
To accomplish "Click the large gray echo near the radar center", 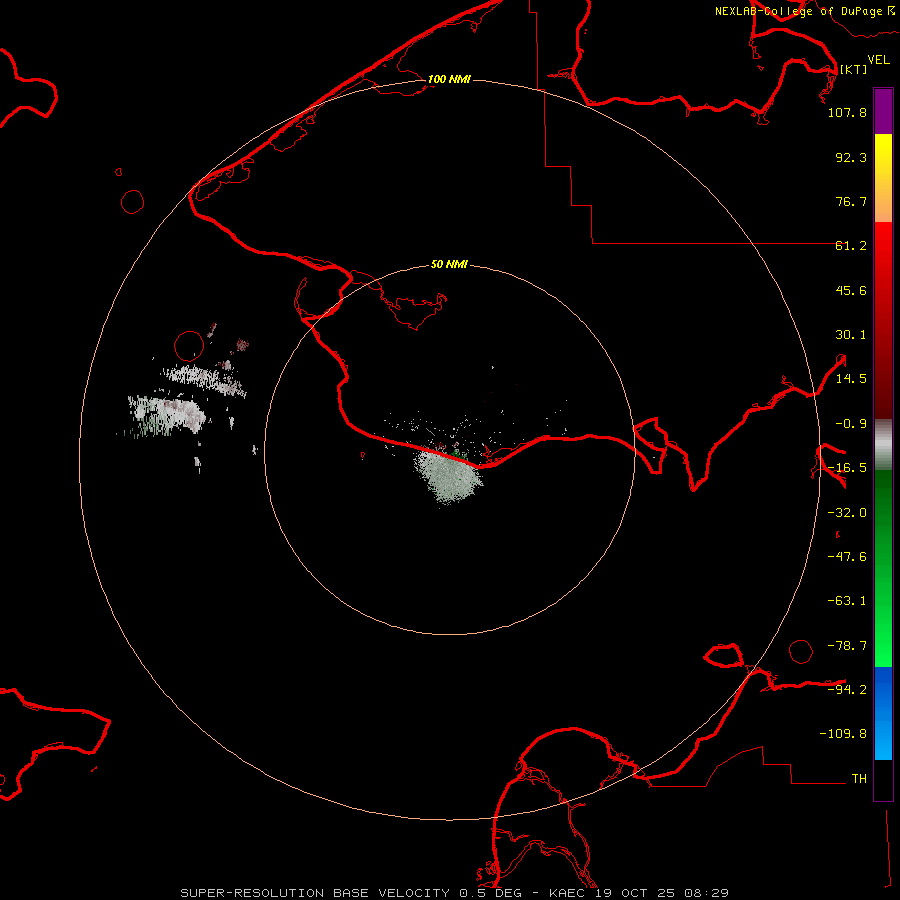I will coord(449,475).
